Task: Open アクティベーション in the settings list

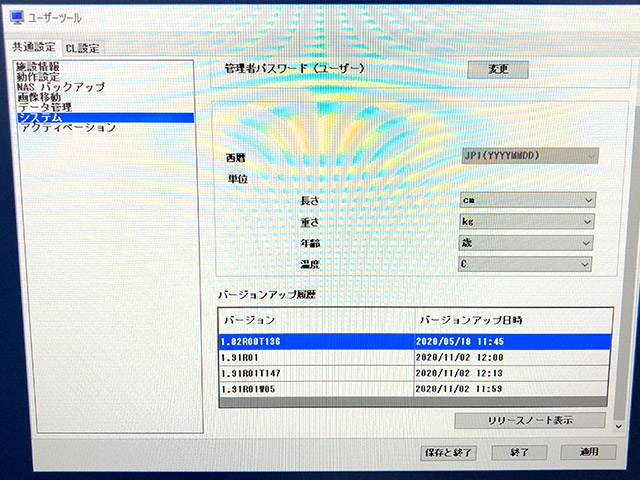Action: click(68, 128)
